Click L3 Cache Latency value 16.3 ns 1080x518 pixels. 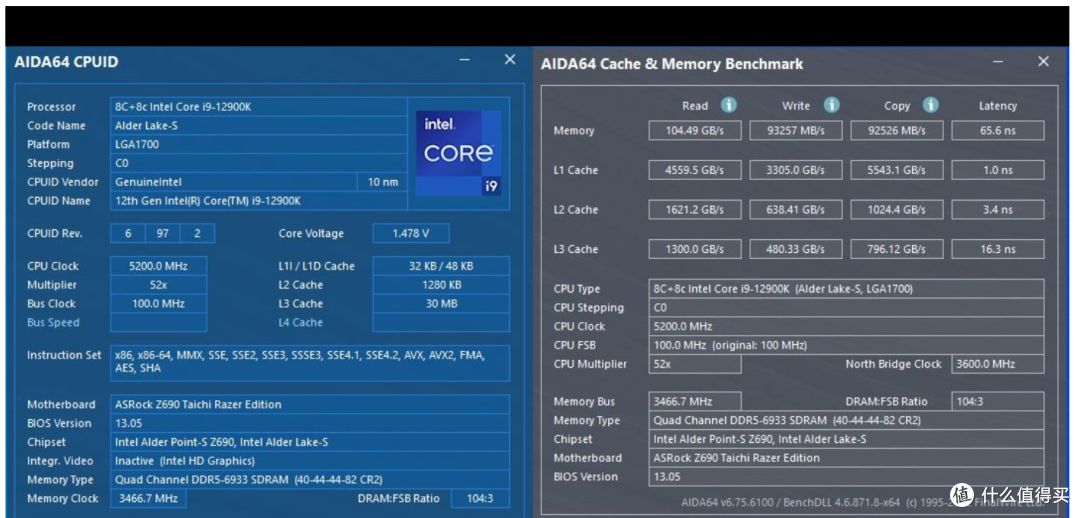pyautogui.click(x=997, y=249)
